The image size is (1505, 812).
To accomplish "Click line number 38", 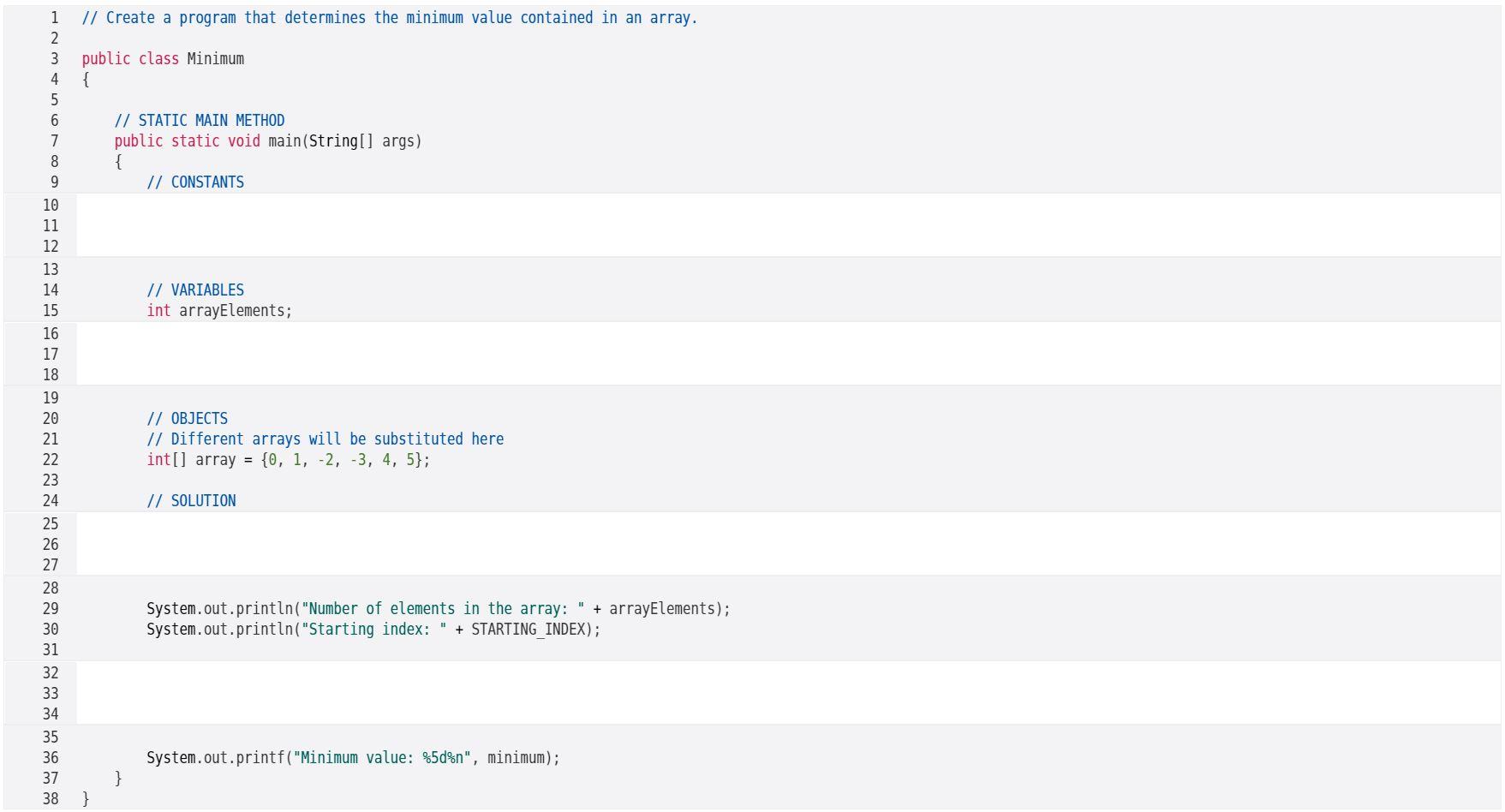I will (51, 797).
